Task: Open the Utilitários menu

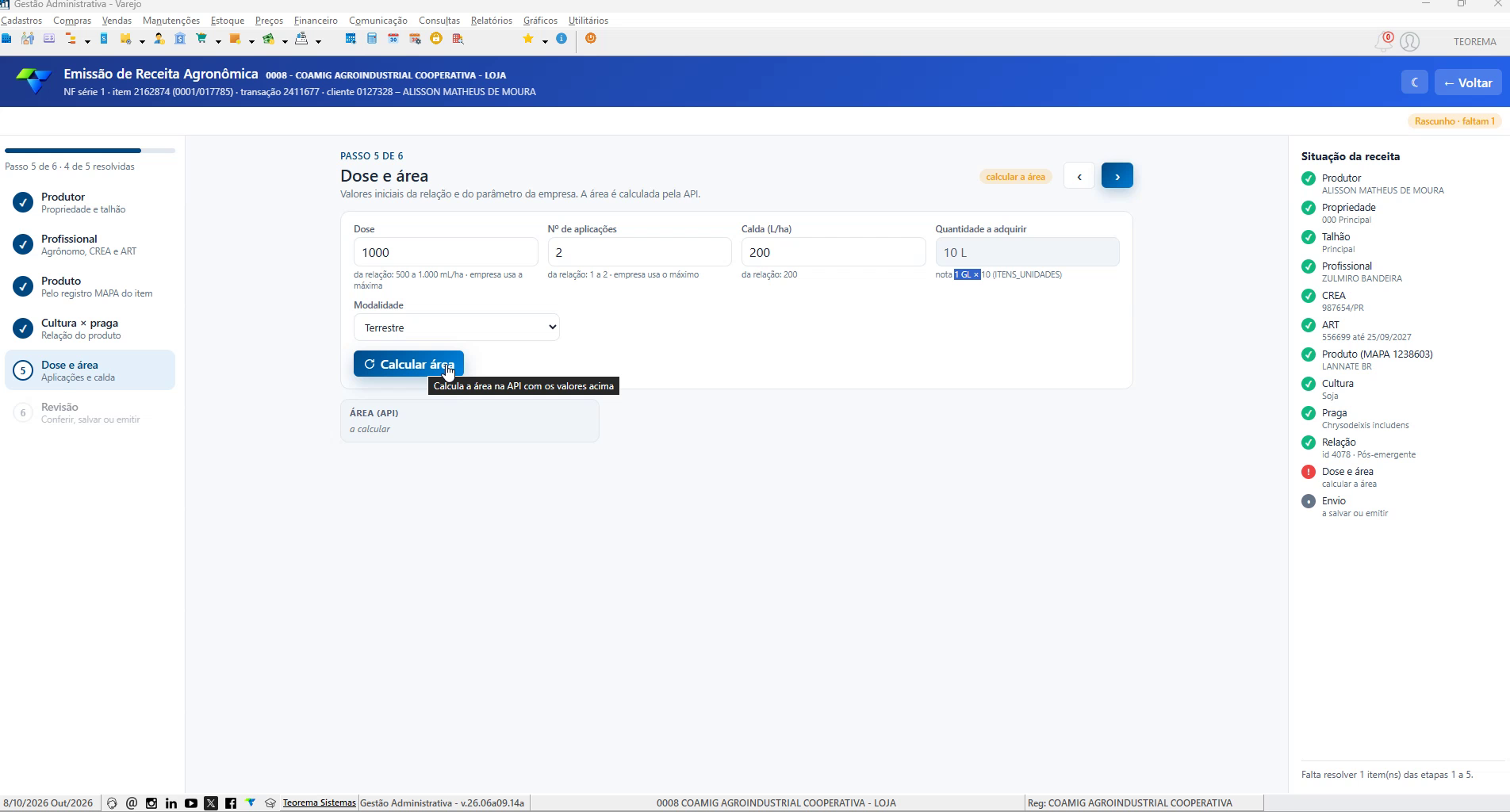Action: coord(588,21)
